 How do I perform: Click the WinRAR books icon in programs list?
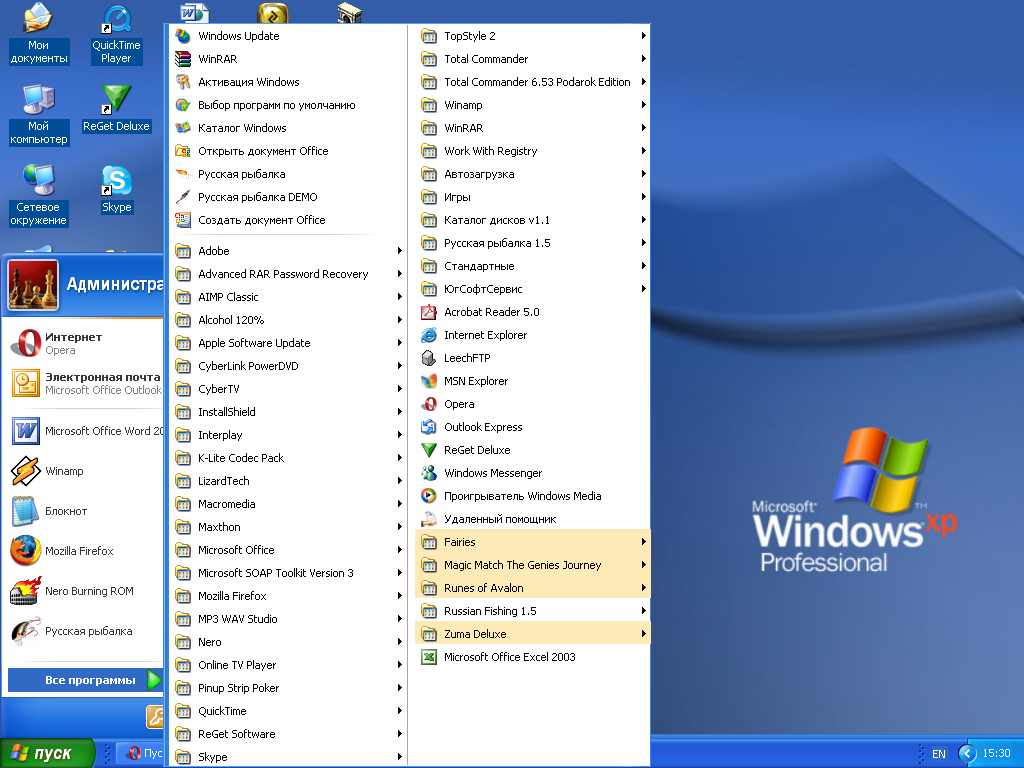point(183,59)
